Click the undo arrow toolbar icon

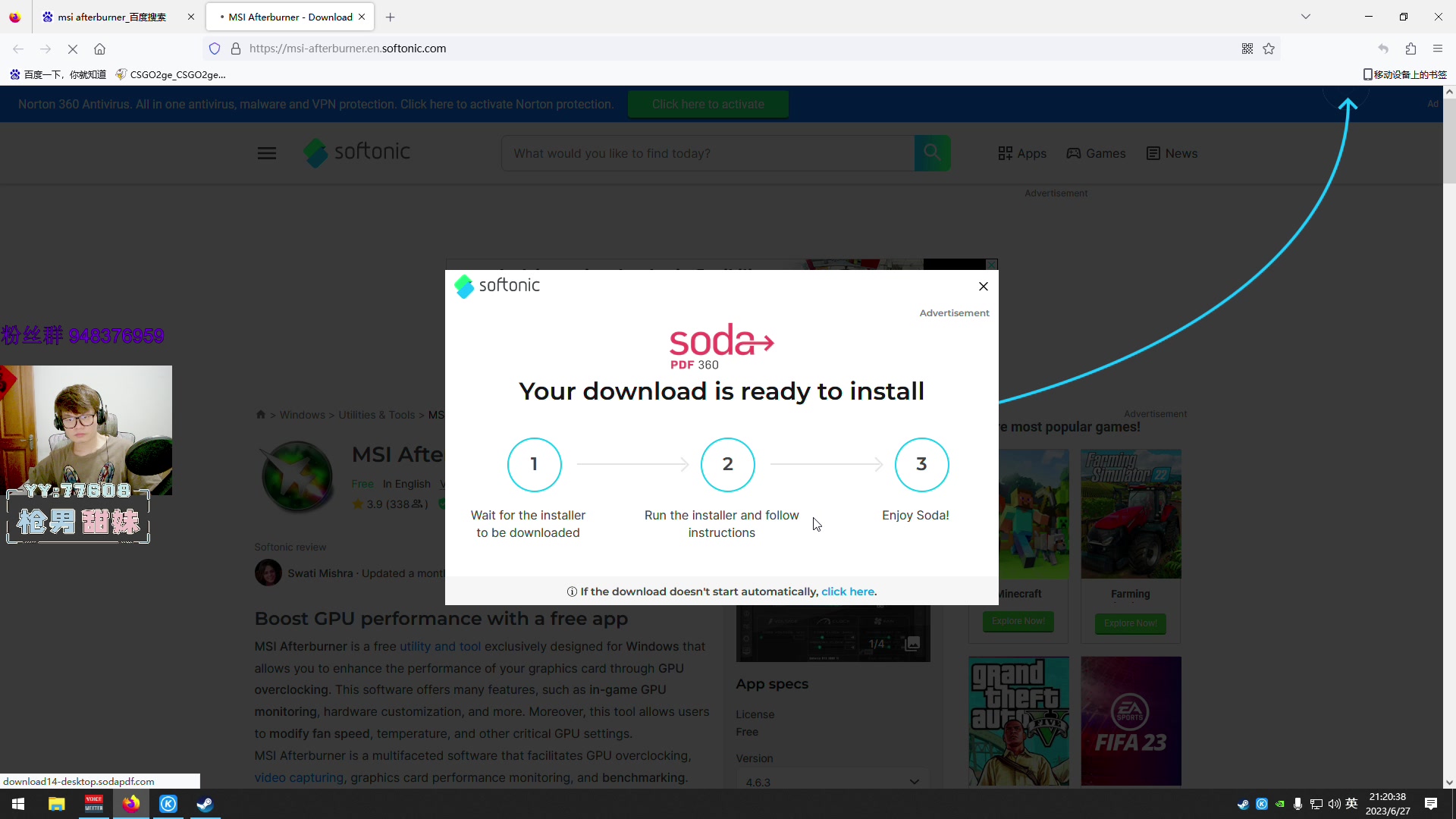pyautogui.click(x=1383, y=49)
